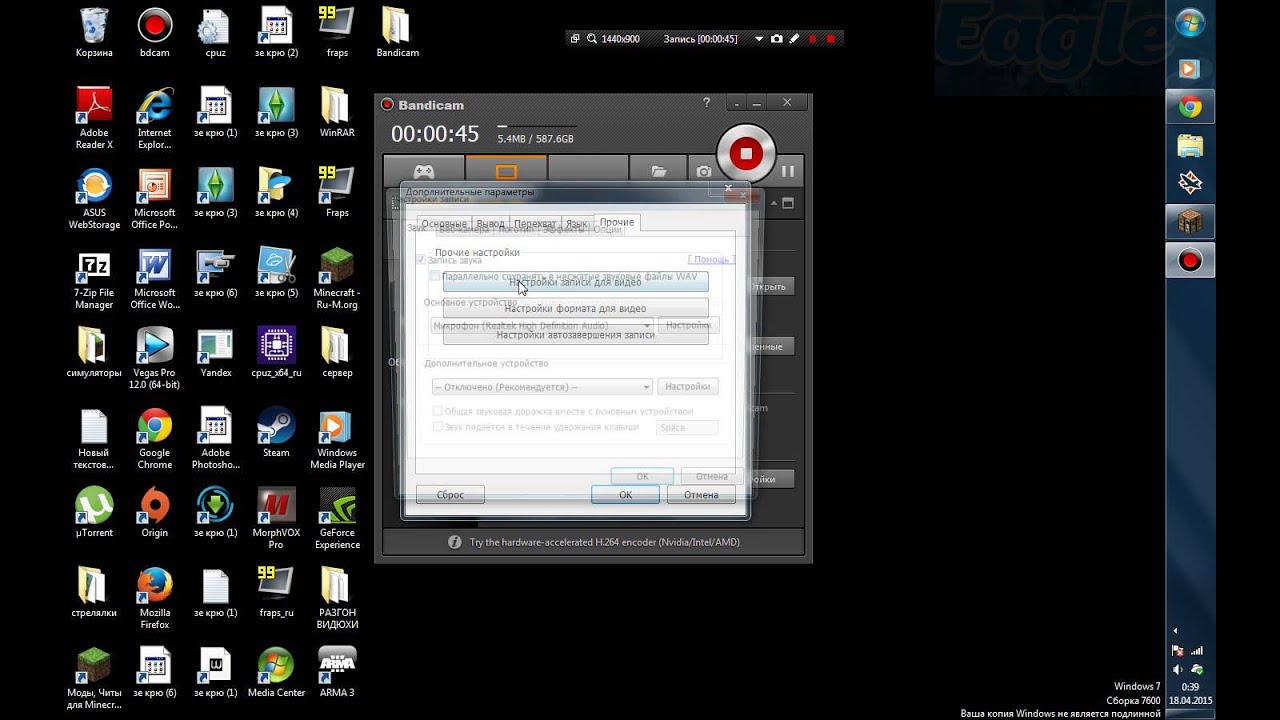This screenshot has width=1280, height=720.
Task: Switch to Основные tab
Action: pyautogui.click(x=444, y=223)
